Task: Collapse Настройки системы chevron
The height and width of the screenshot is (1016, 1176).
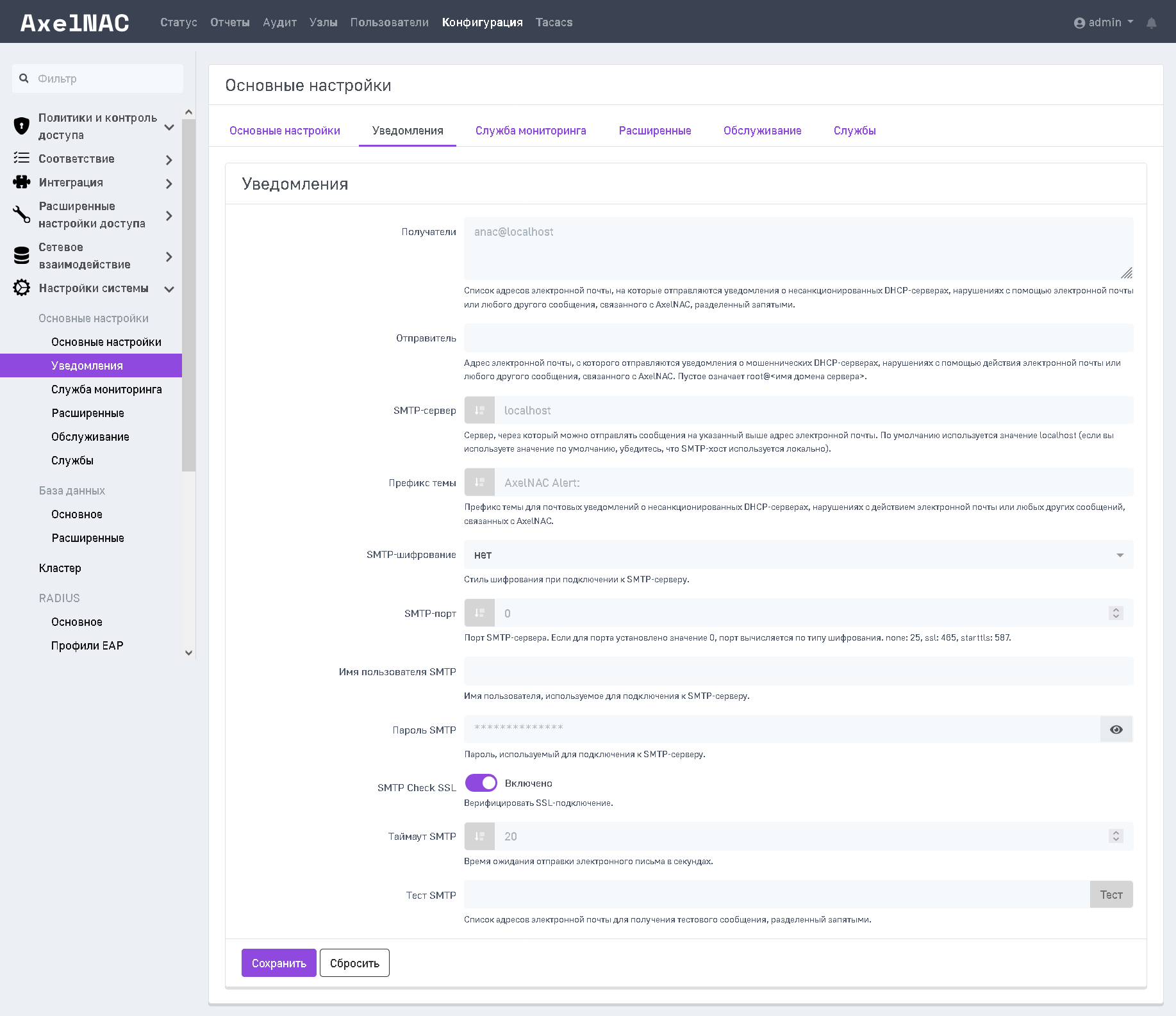Action: coord(169,289)
